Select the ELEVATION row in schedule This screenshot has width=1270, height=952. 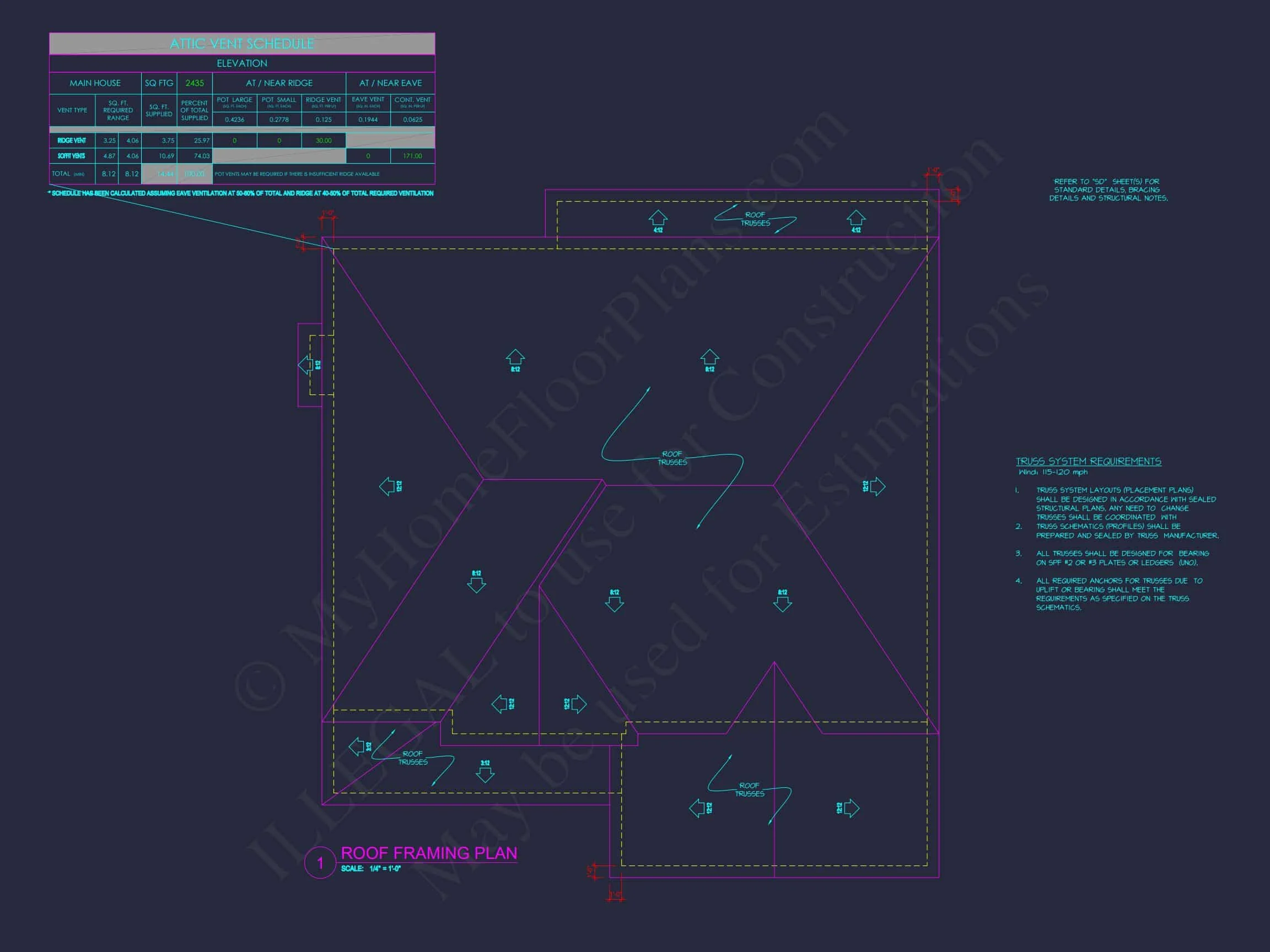click(242, 63)
